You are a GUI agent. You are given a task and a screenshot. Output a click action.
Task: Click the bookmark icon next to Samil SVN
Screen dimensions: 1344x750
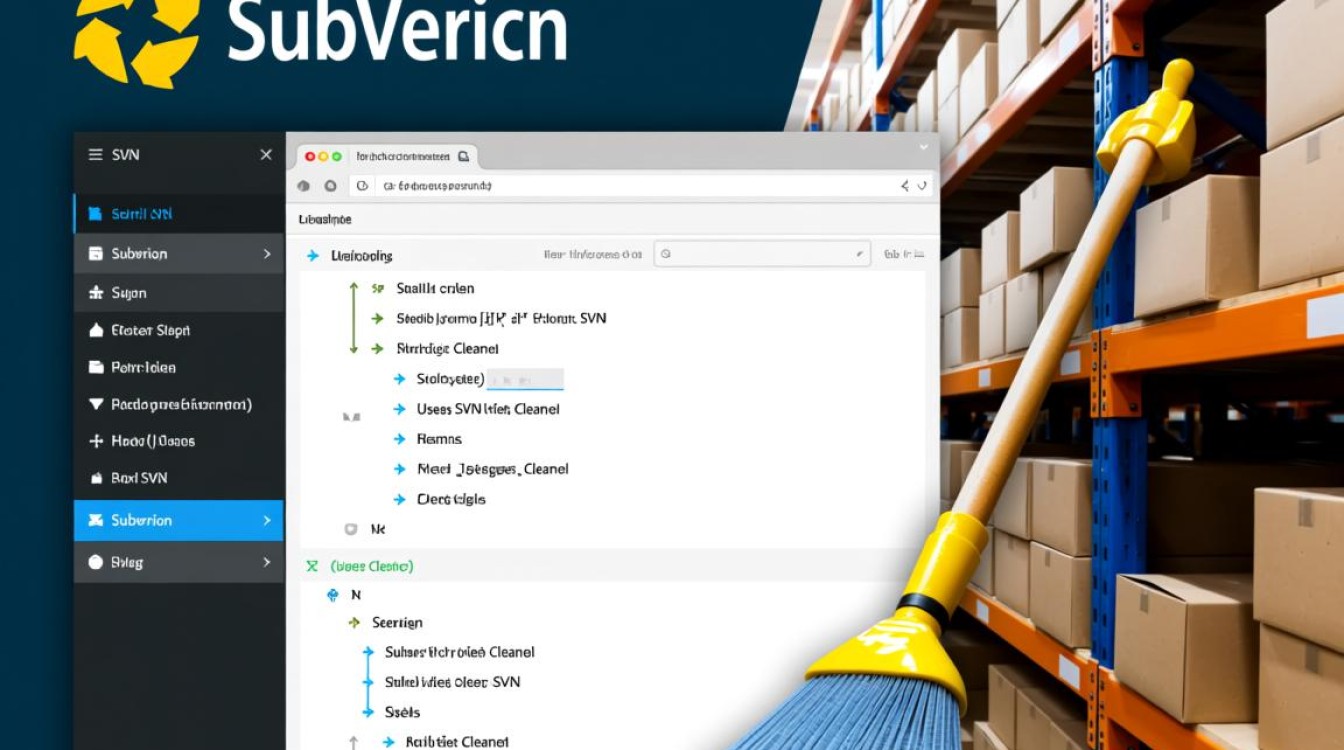tap(96, 214)
